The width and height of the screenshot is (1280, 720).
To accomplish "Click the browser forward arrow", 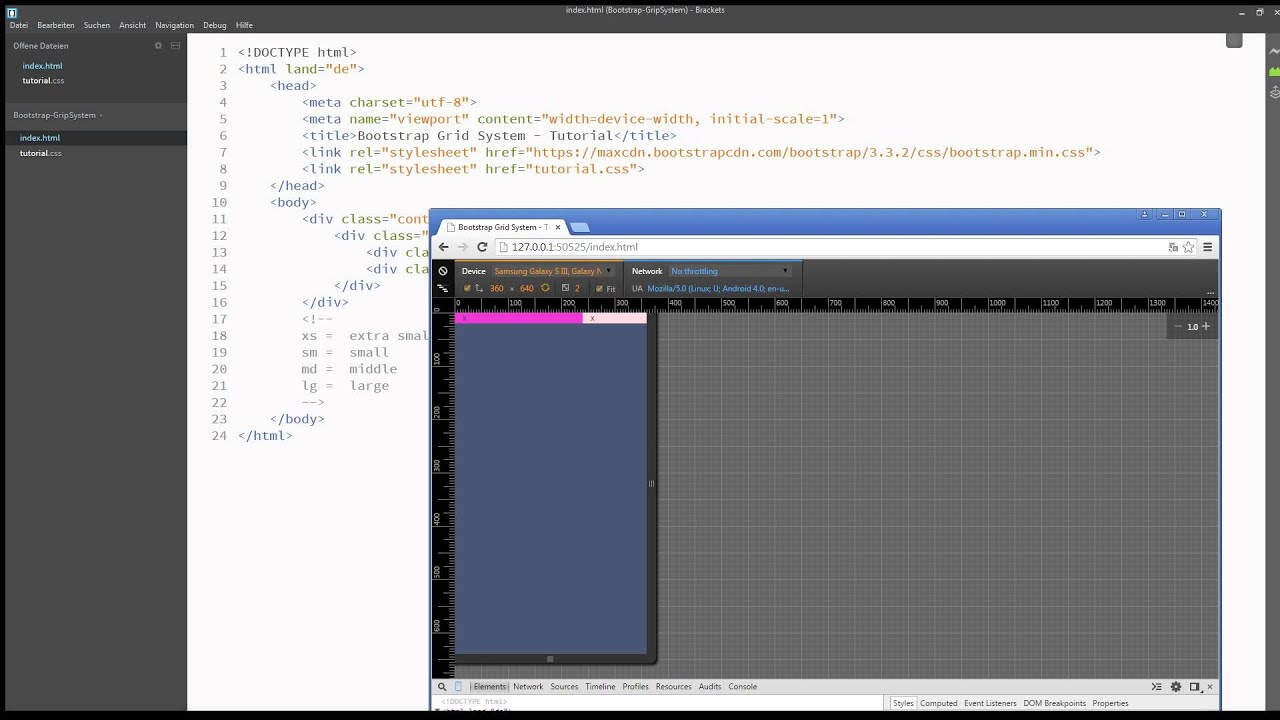I will (x=463, y=247).
